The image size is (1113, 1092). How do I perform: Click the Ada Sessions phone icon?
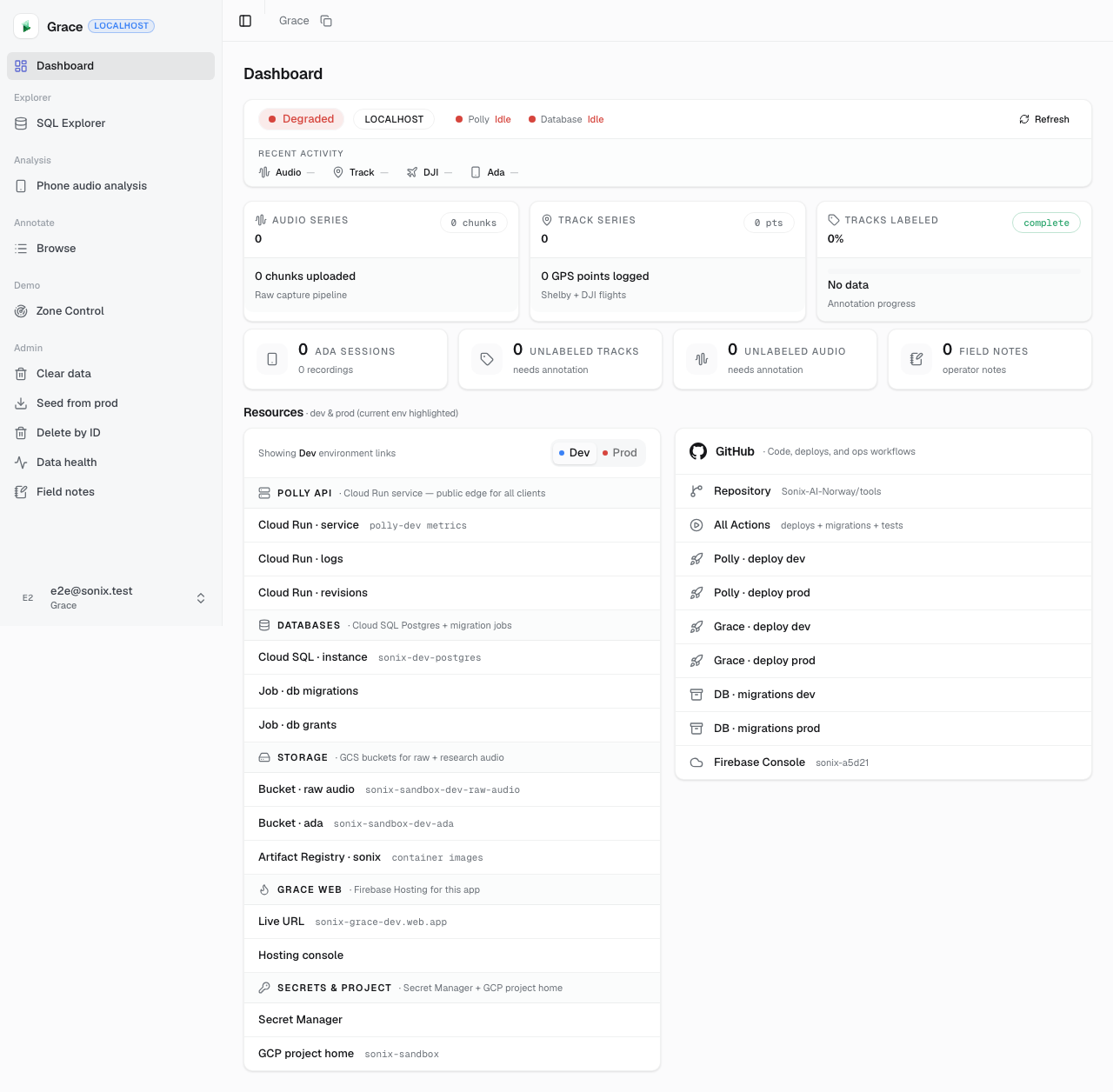pos(272,359)
